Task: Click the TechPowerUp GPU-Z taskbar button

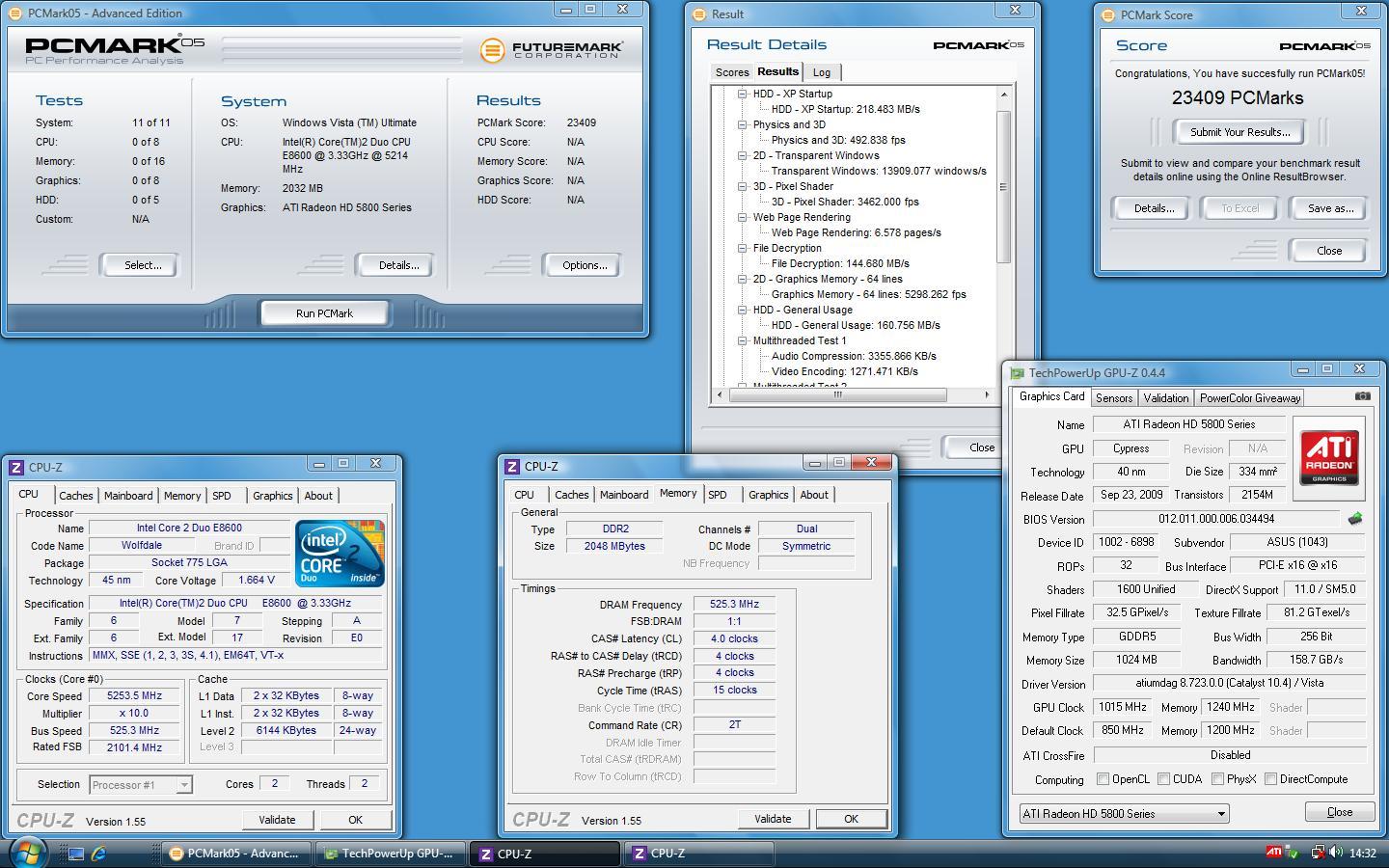Action: (x=392, y=854)
